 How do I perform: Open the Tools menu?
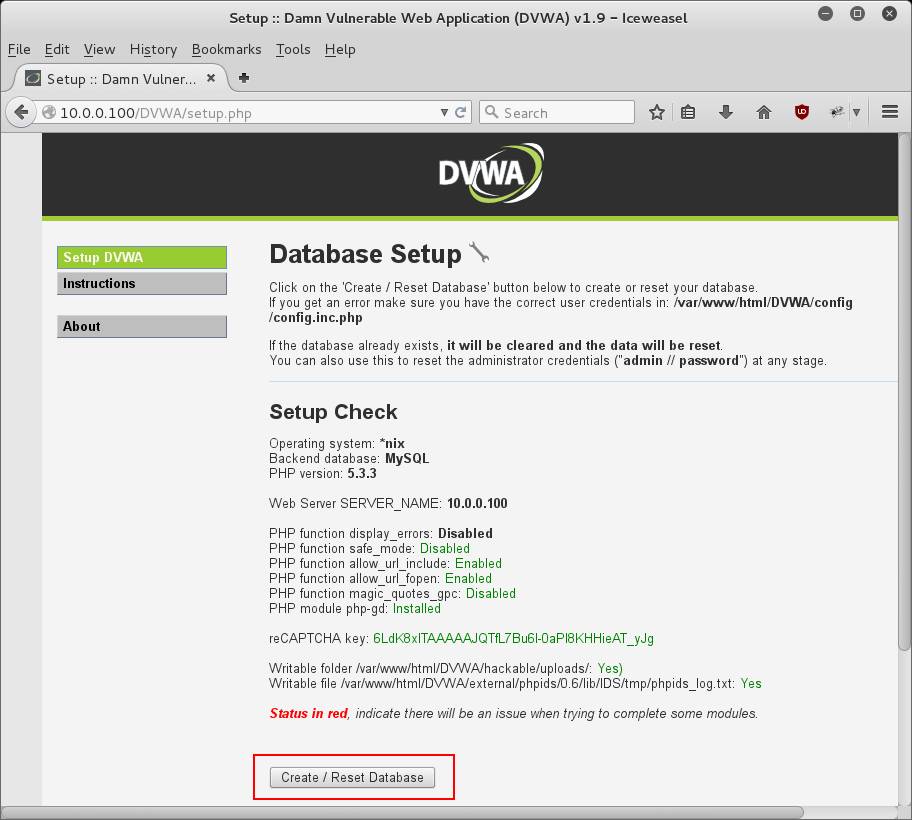click(293, 49)
